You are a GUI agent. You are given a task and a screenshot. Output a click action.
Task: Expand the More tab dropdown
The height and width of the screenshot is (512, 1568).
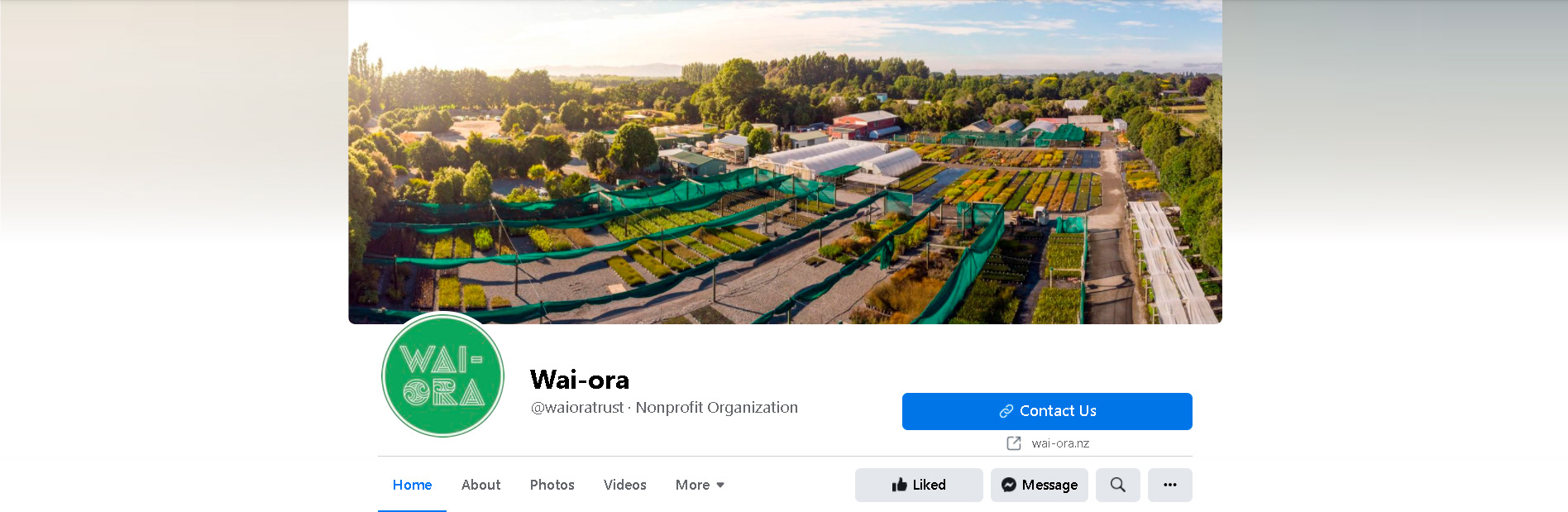[x=700, y=485]
